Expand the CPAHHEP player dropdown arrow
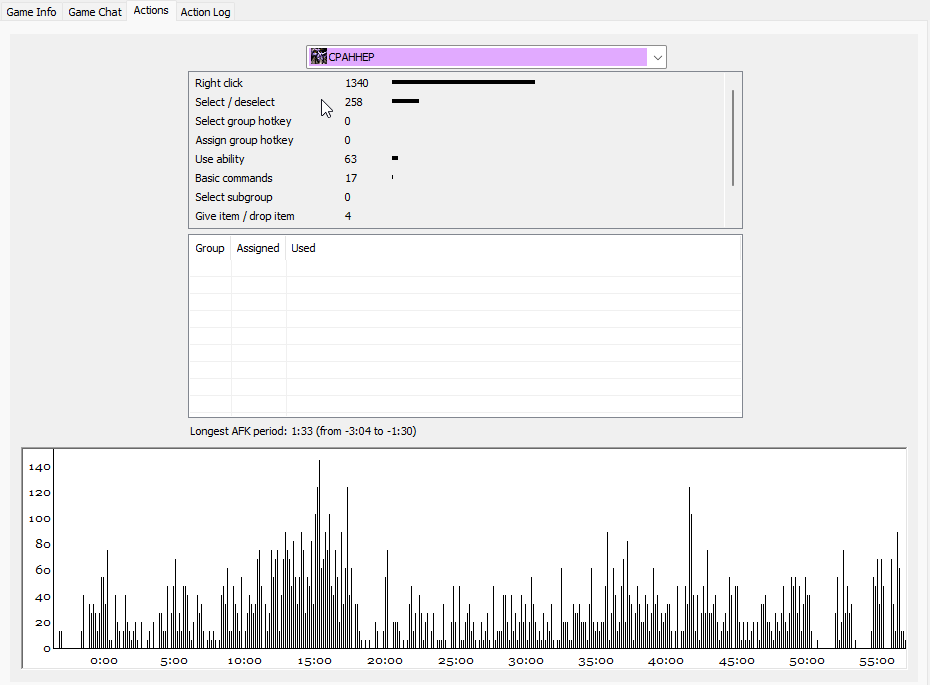930x685 pixels. [657, 58]
